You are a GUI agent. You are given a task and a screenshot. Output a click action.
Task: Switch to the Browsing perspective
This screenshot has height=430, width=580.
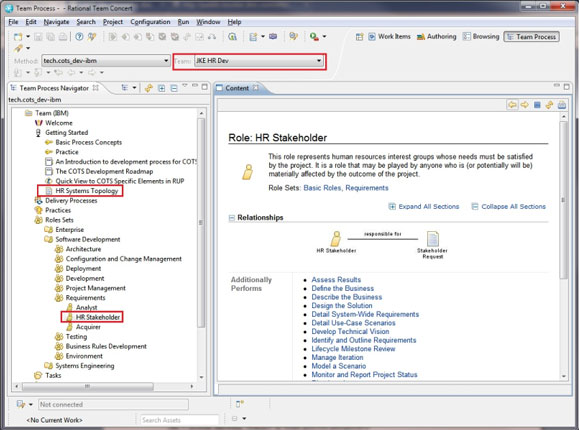pyautogui.click(x=481, y=37)
